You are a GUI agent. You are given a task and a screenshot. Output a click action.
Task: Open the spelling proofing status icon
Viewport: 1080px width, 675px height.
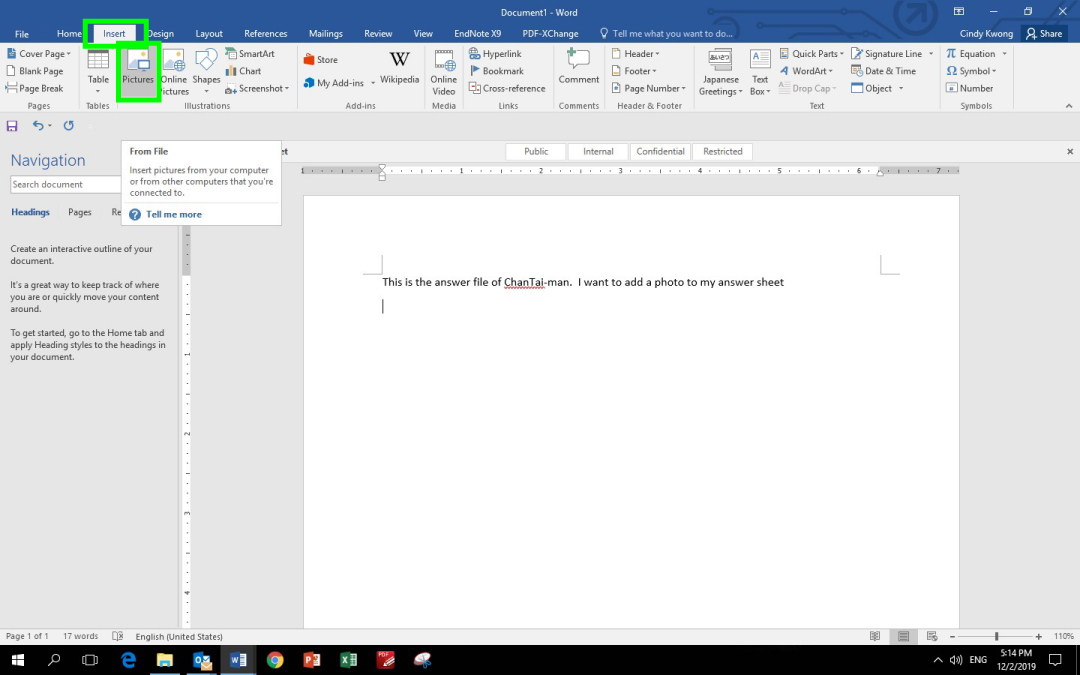coord(118,636)
